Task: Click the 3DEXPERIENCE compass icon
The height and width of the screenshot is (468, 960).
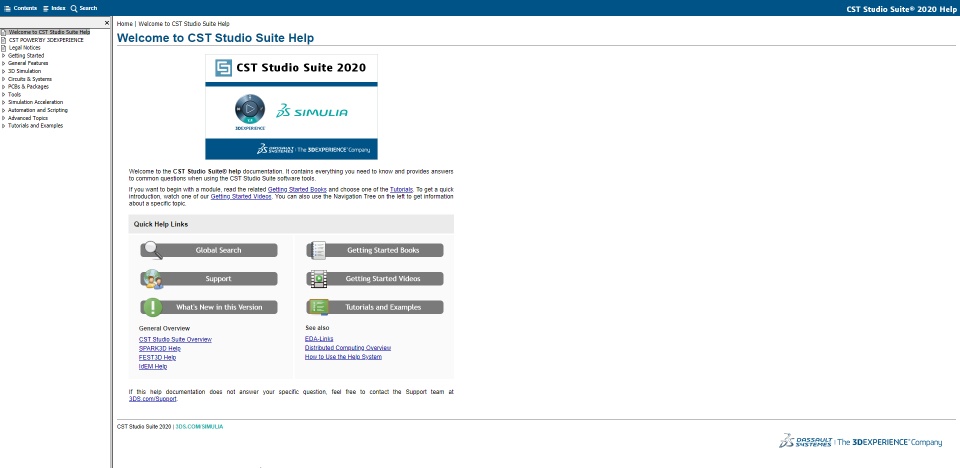Action: (x=250, y=110)
